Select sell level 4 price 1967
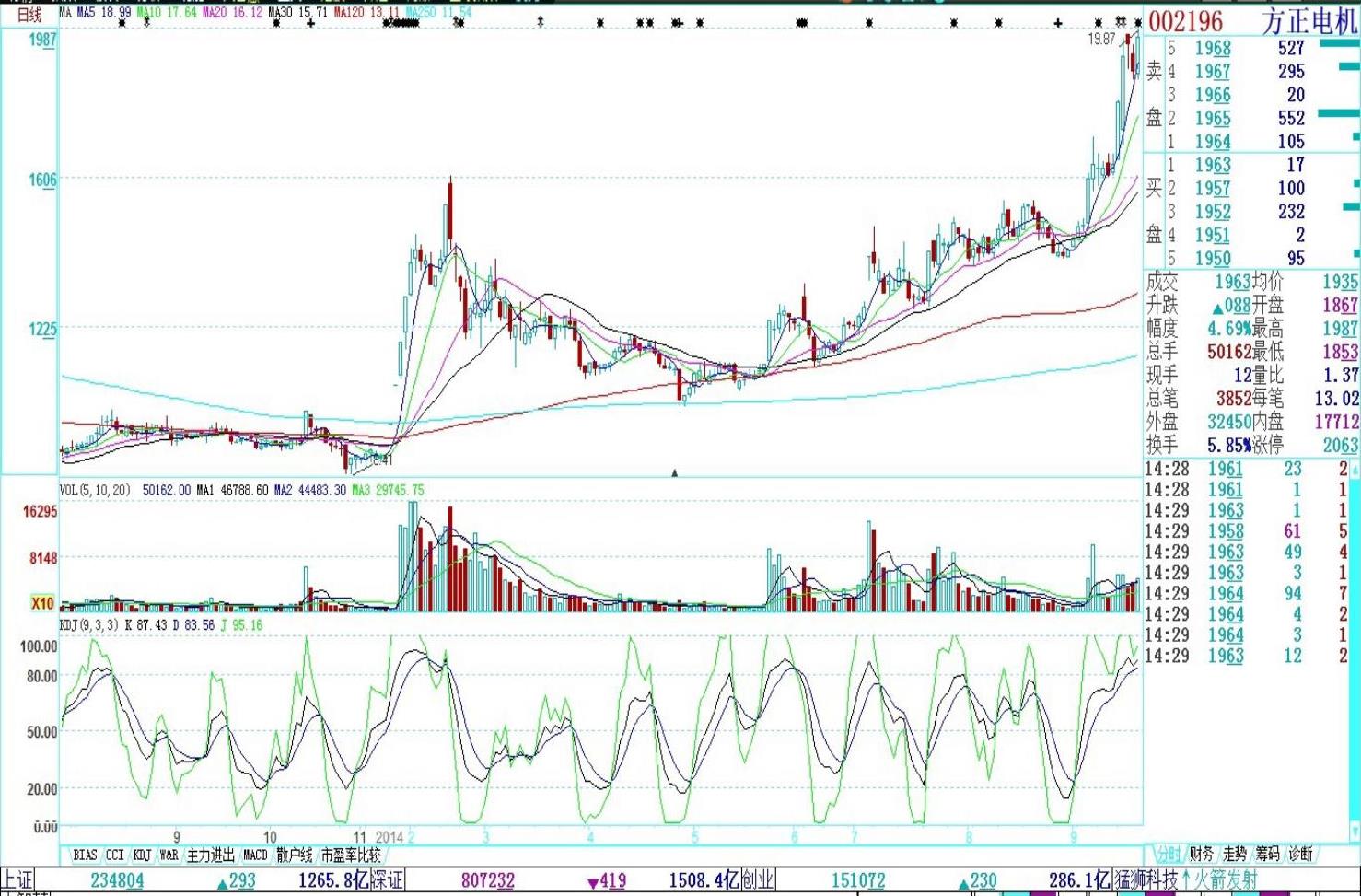 [1213, 71]
